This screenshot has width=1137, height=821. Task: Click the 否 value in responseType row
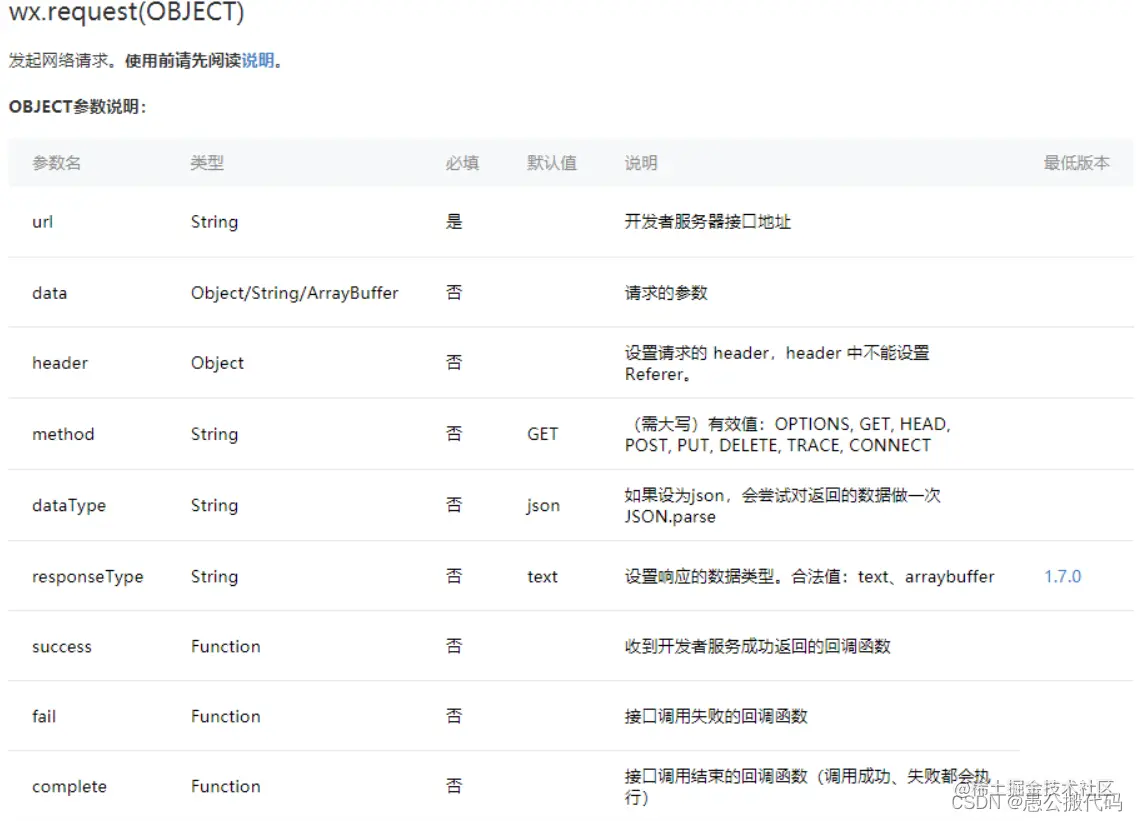(454, 576)
